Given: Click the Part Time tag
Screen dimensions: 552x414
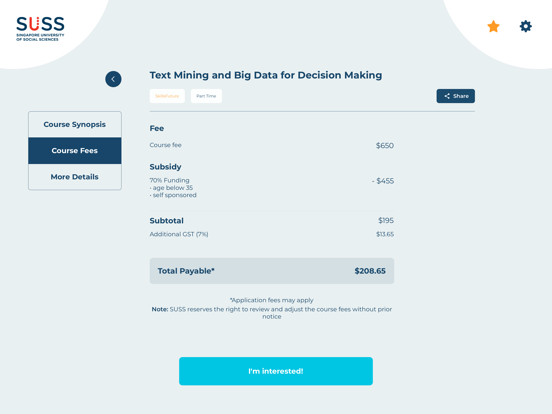Looking at the screenshot, I should tap(206, 96).
